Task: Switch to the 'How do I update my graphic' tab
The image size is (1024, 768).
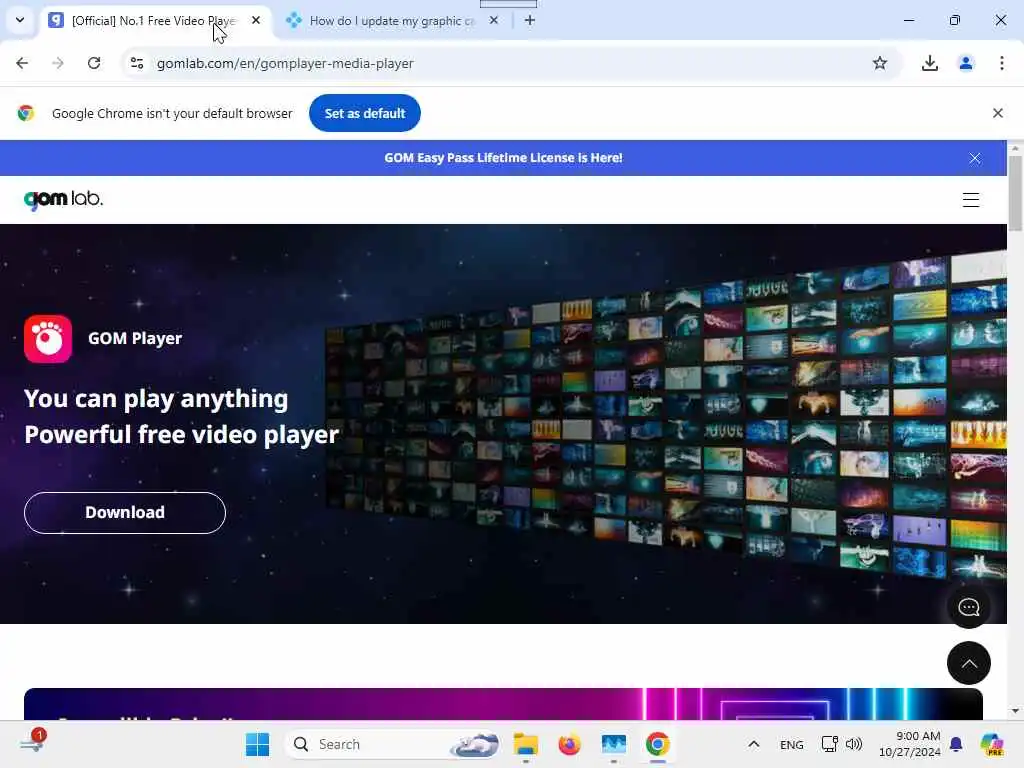Action: click(392, 21)
